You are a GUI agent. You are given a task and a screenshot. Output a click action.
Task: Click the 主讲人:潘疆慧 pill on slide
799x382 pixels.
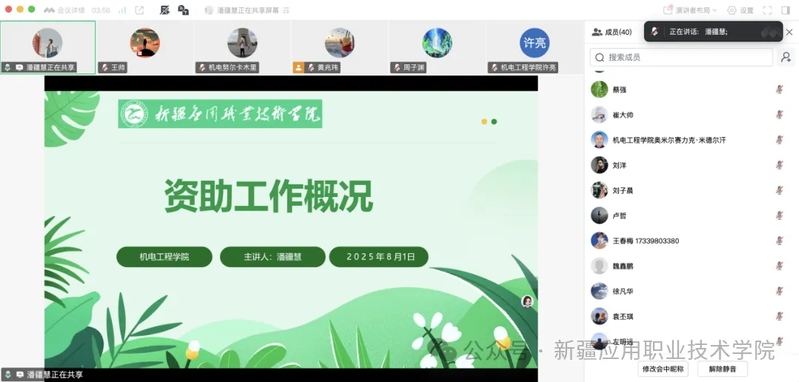(x=273, y=257)
